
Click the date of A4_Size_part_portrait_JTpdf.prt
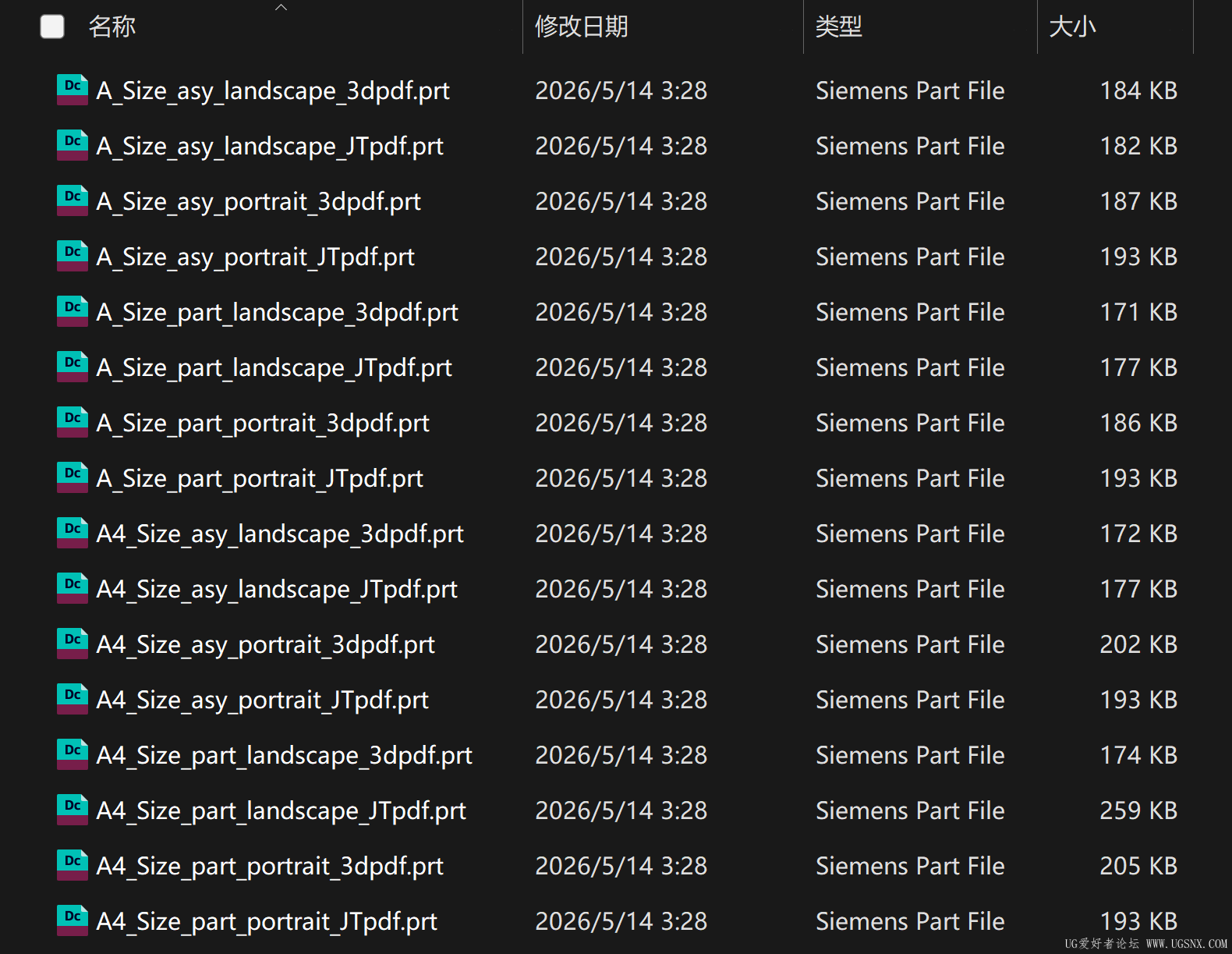tap(621, 921)
